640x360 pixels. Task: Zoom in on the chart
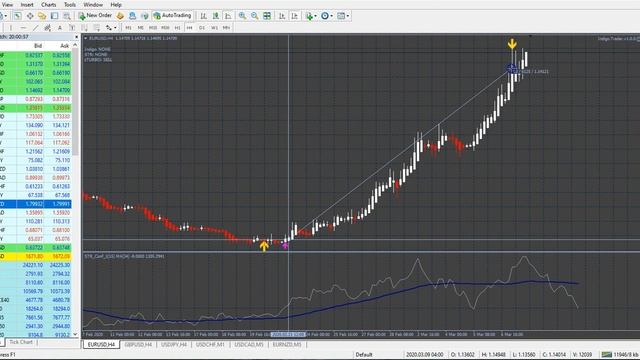click(x=242, y=16)
